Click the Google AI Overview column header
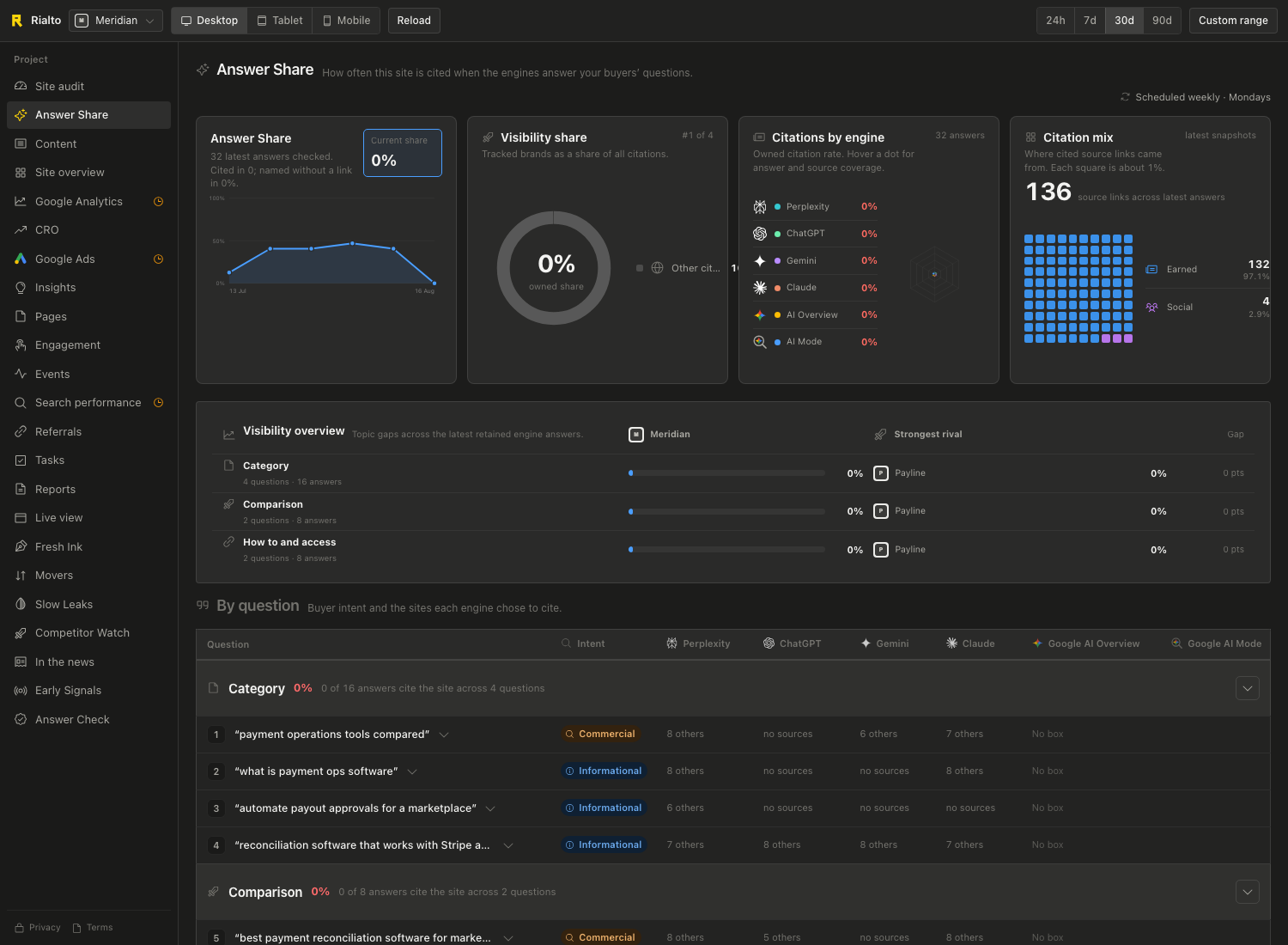1288x945 pixels. (x=1085, y=643)
